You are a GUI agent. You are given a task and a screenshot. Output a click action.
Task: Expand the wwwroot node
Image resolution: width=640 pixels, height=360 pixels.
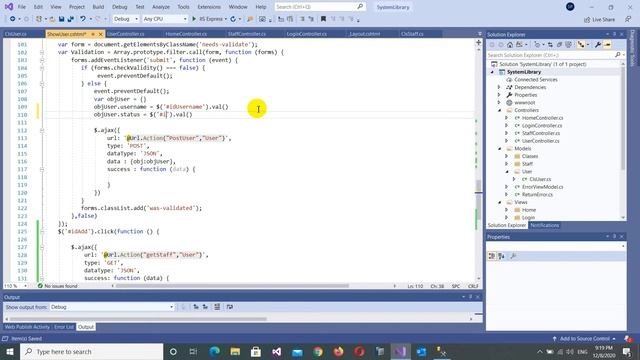pos(499,102)
